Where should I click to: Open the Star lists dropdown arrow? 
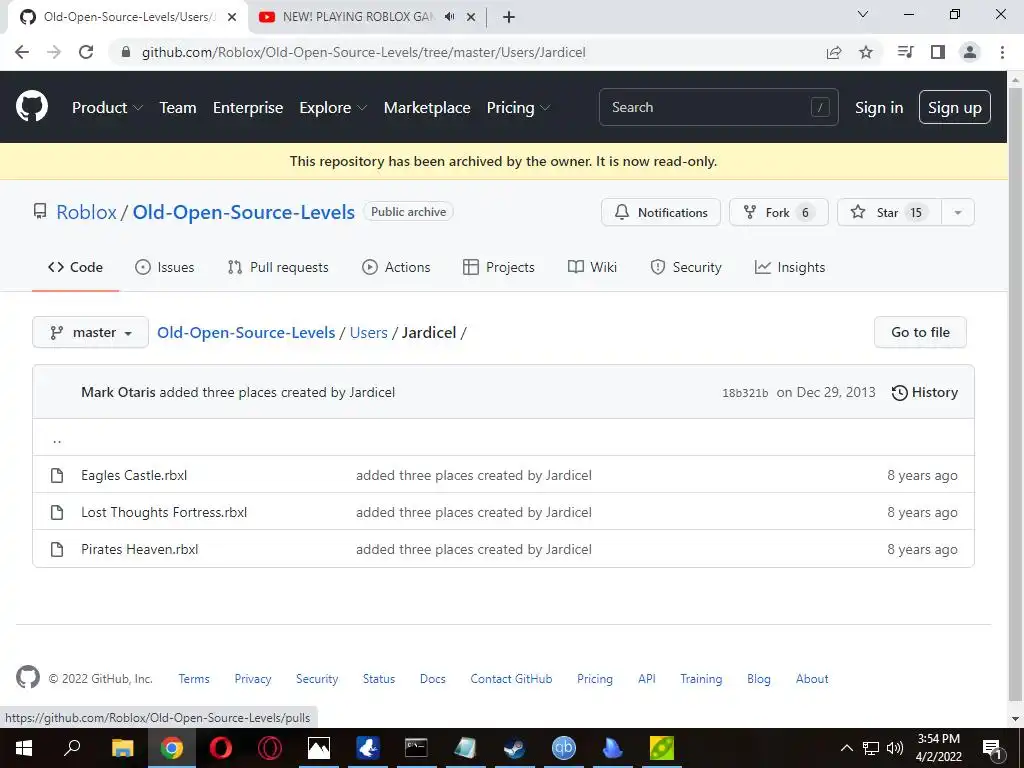tap(957, 212)
